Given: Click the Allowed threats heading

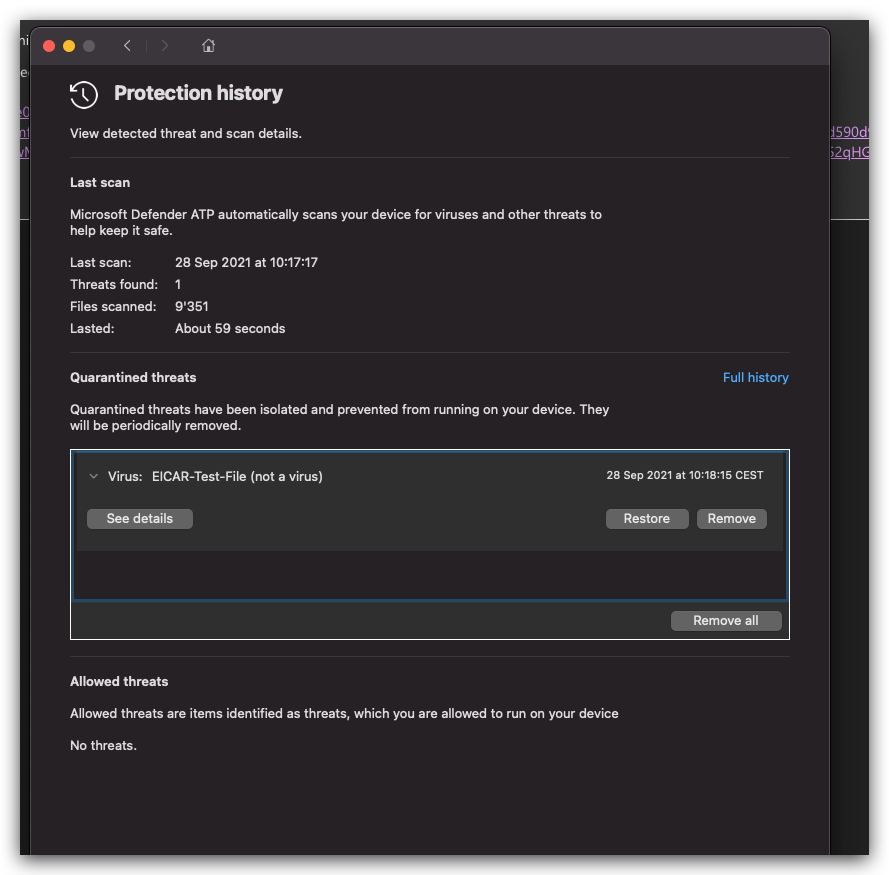Looking at the screenshot, I should 119,682.
